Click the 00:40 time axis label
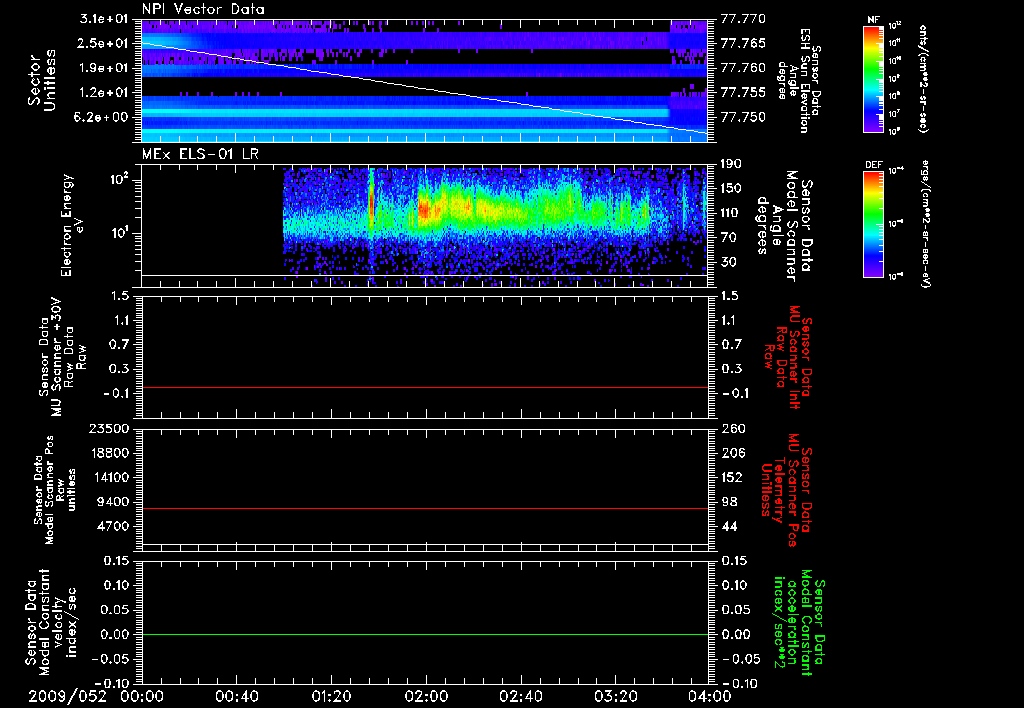This screenshot has width=1024, height=708. 236,696
